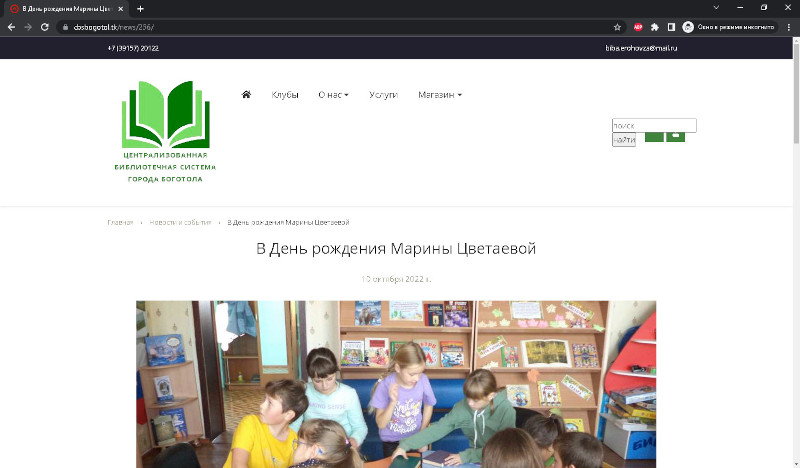Screen dimensions: 800x468
Task: Open the Клубы menu item
Action: [x=285, y=94]
